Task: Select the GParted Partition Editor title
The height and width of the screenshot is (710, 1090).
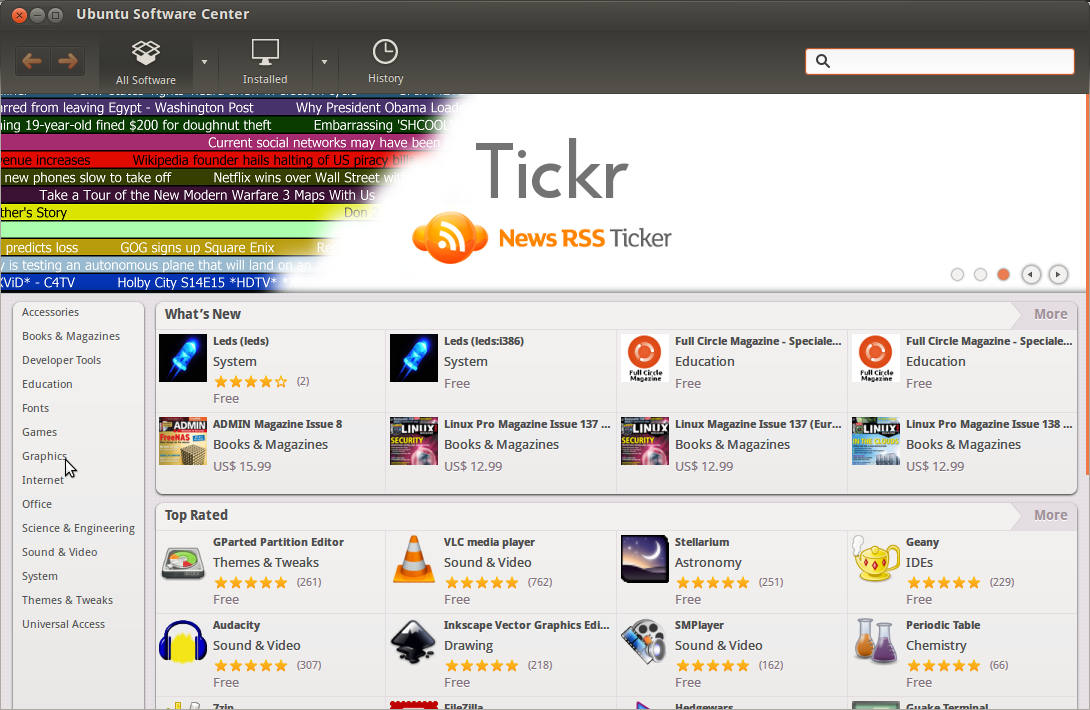Action: (278, 542)
